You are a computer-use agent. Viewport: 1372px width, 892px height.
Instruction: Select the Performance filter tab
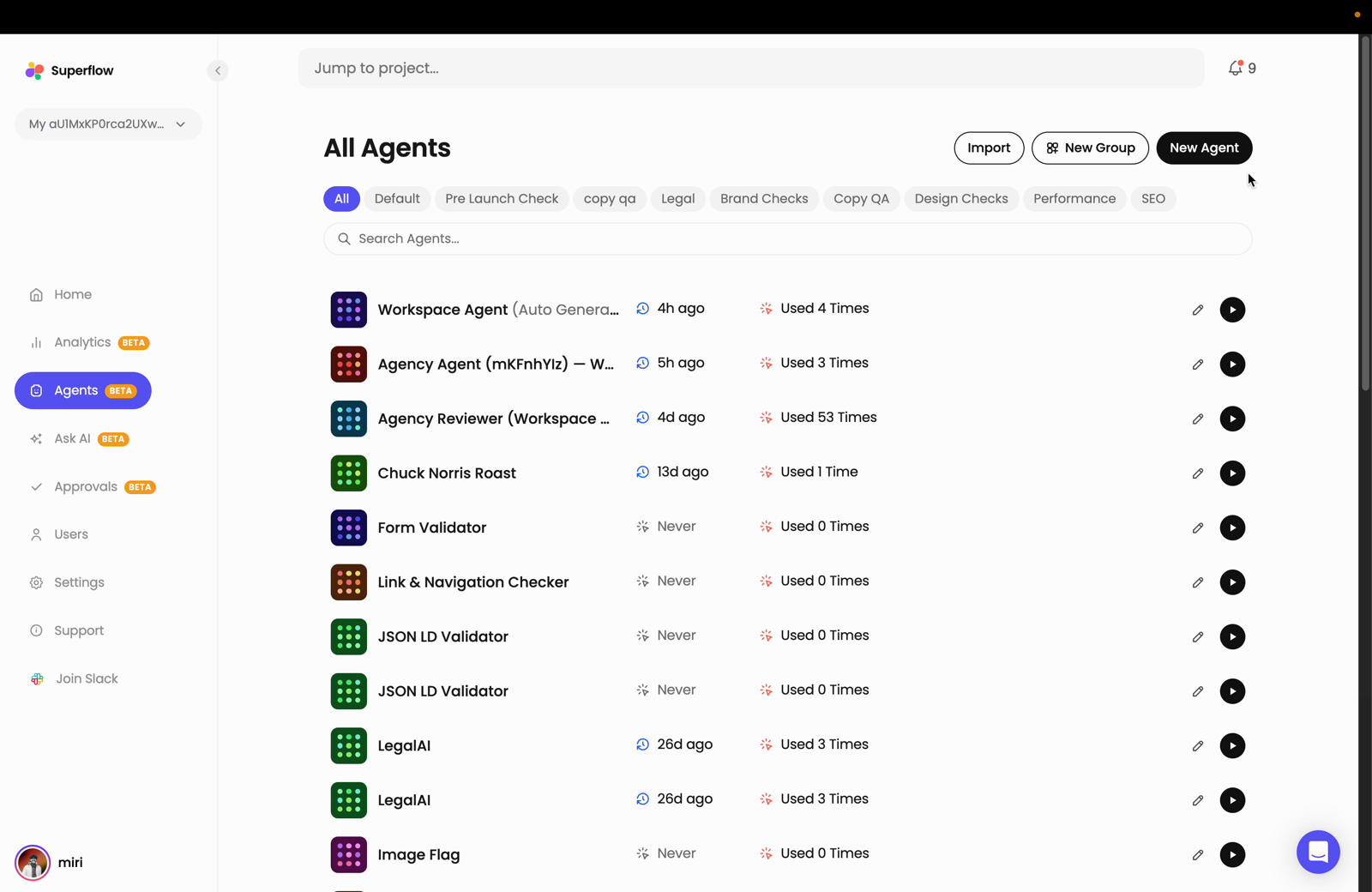(x=1074, y=199)
